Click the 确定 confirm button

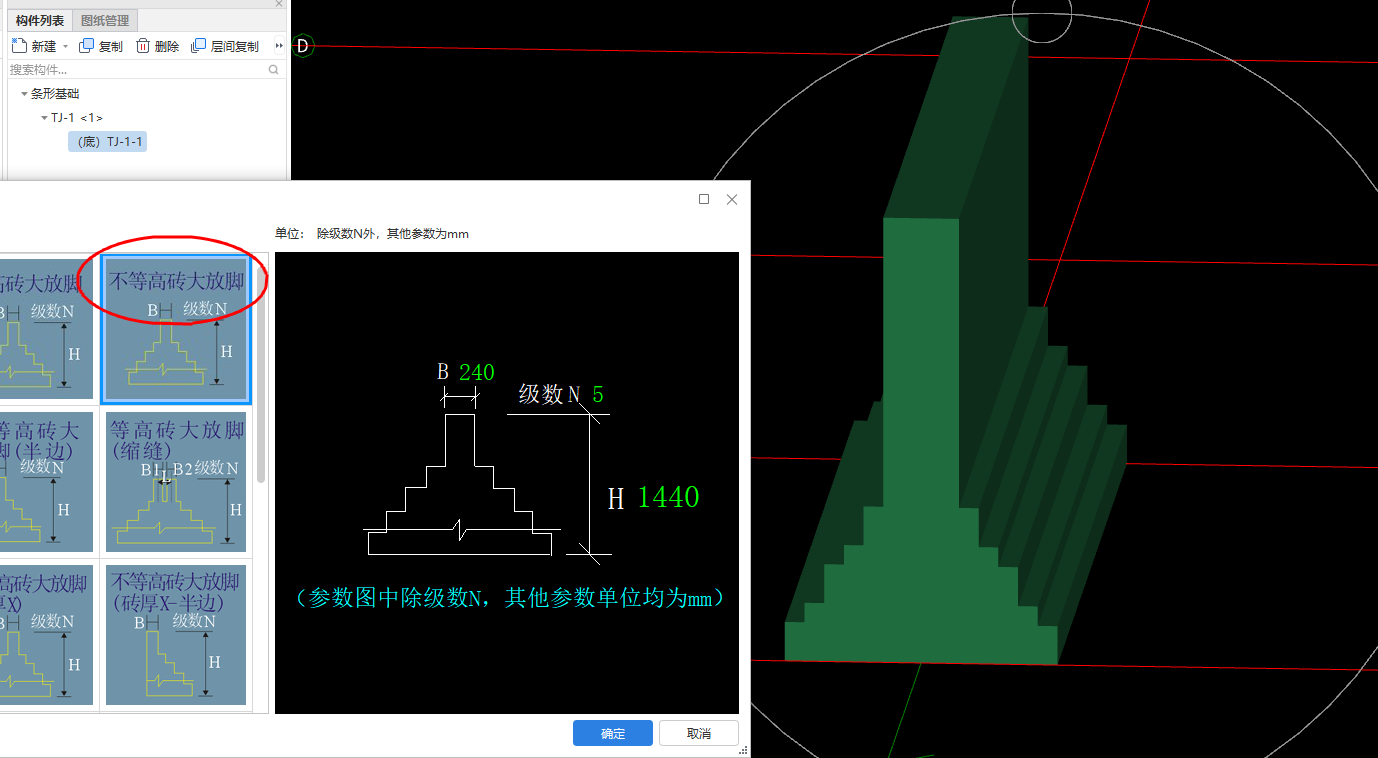613,733
